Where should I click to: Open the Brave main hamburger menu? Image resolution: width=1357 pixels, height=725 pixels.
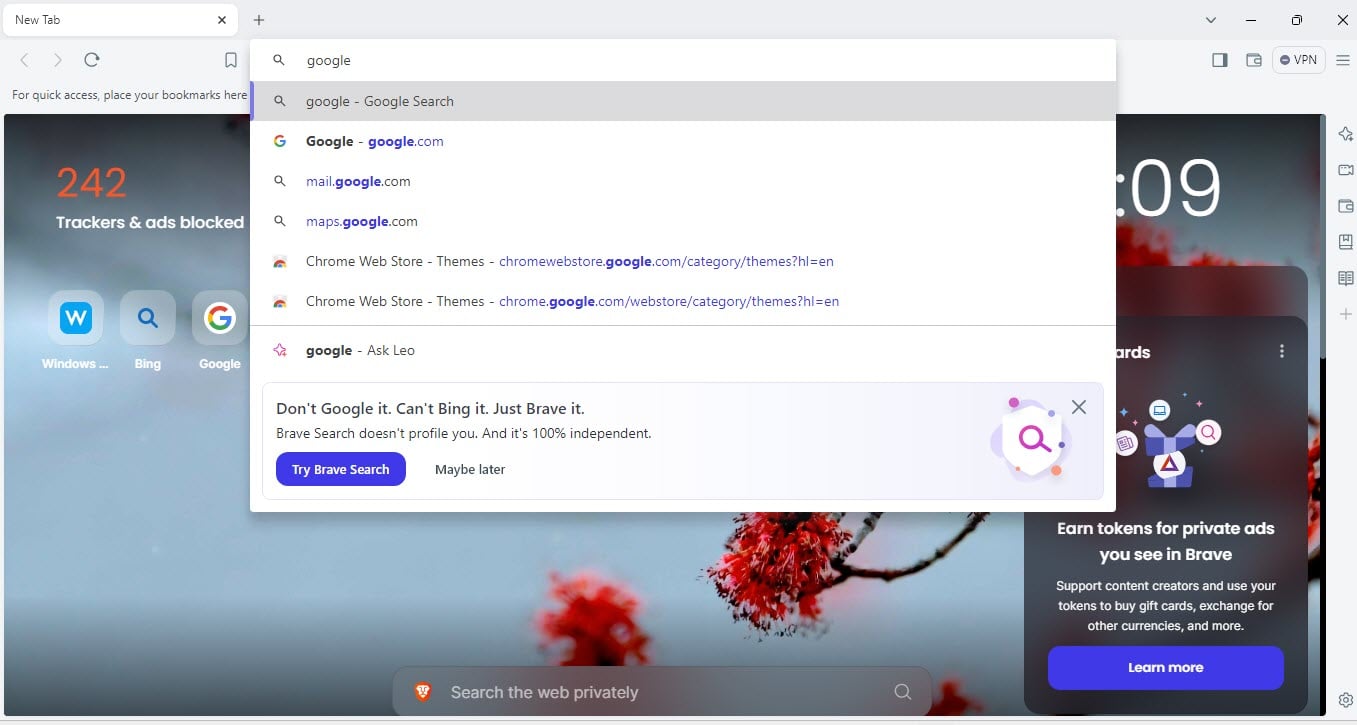(x=1343, y=60)
